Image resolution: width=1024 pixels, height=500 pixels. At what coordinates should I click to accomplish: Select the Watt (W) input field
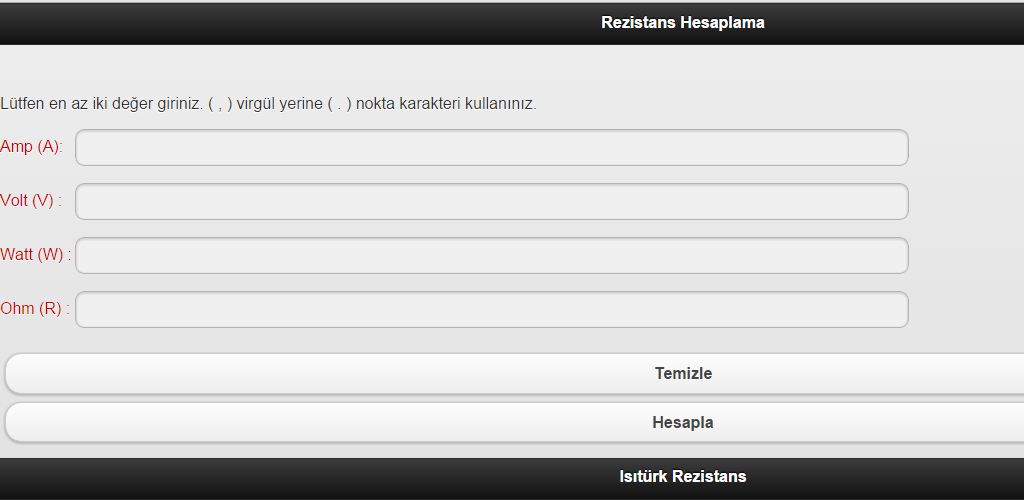[x=492, y=256]
